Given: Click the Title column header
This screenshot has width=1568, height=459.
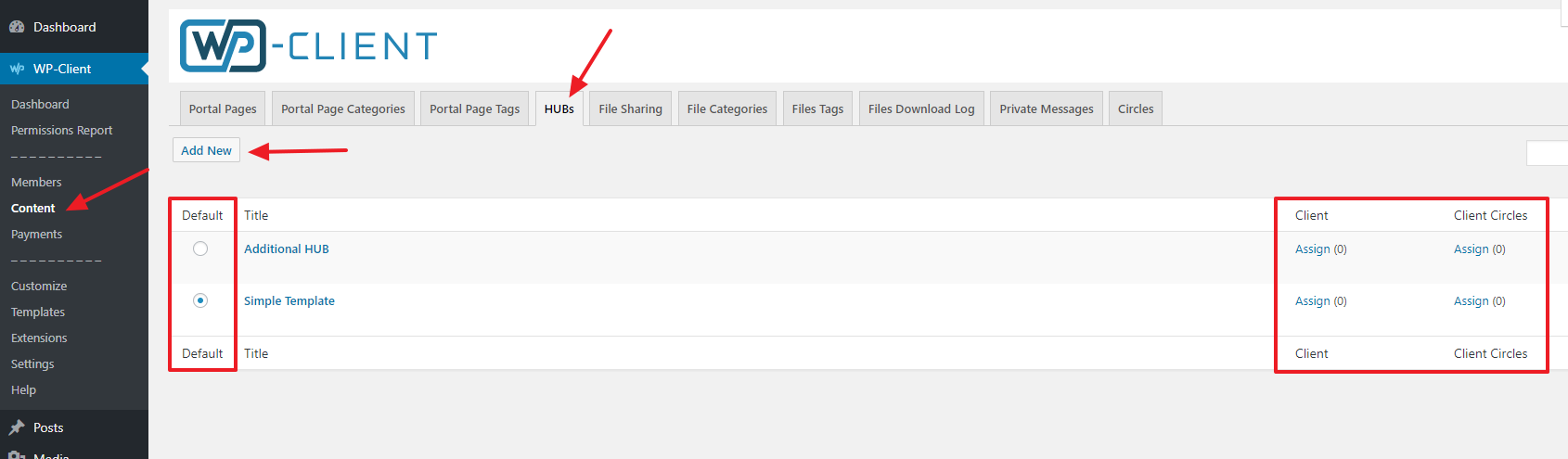Looking at the screenshot, I should (x=256, y=215).
